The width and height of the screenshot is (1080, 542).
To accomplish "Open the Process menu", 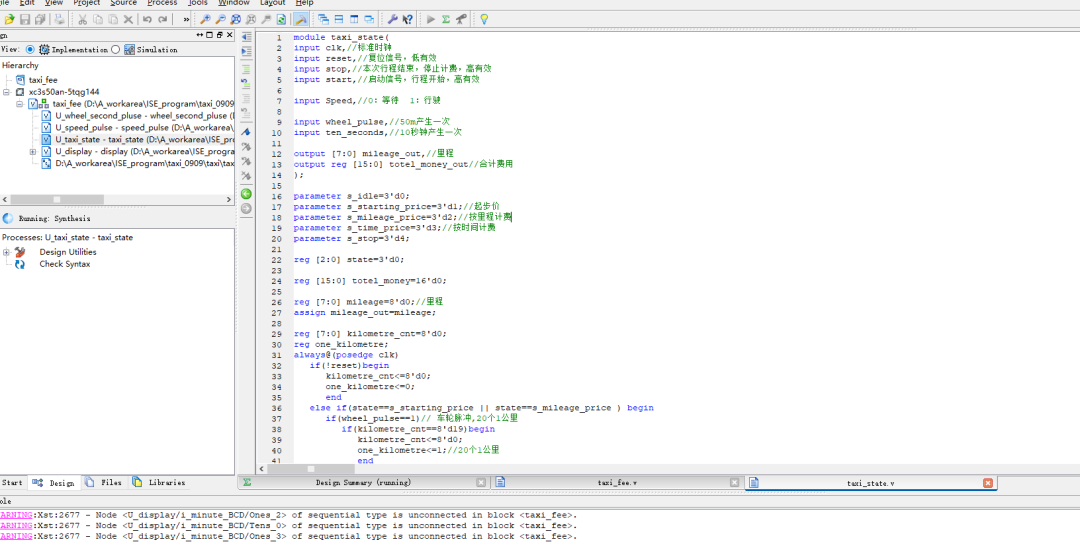I will pos(162,3).
